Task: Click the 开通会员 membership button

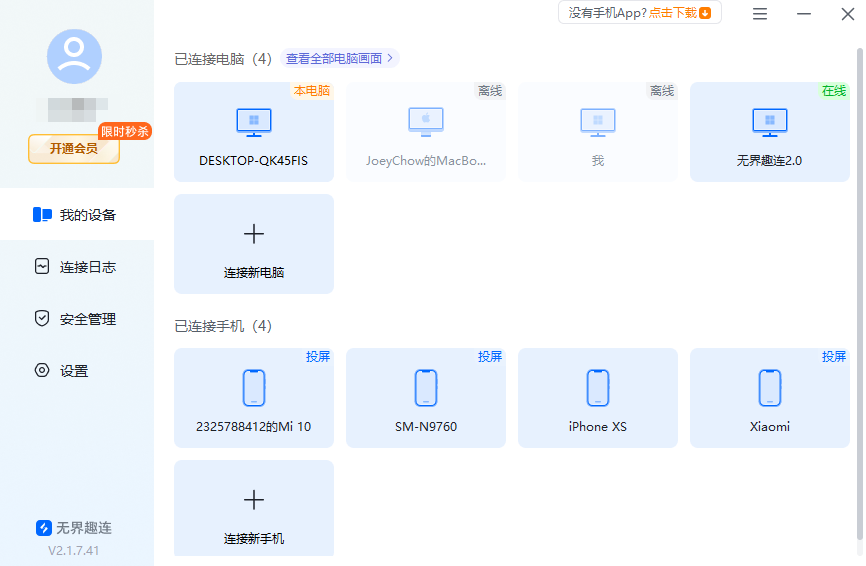Action: [74, 149]
